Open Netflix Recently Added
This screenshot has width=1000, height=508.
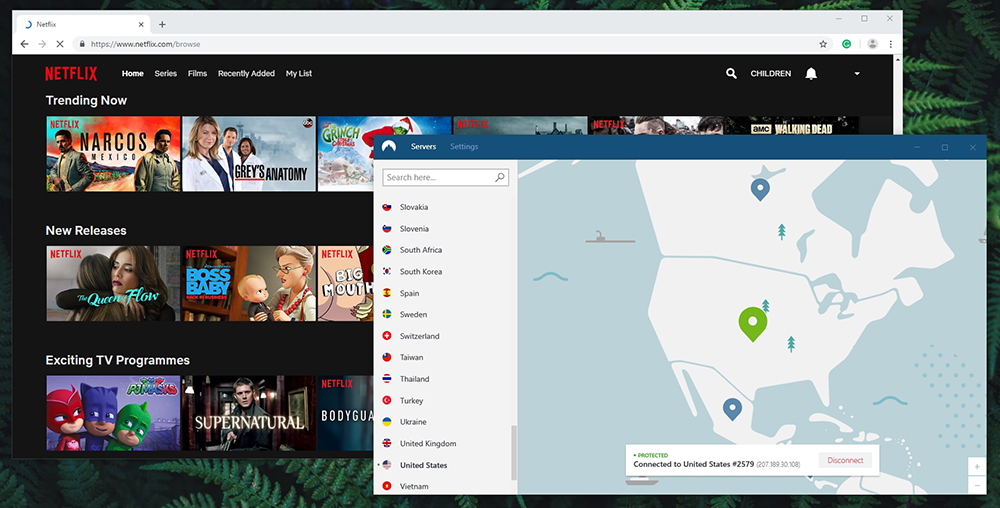click(246, 73)
